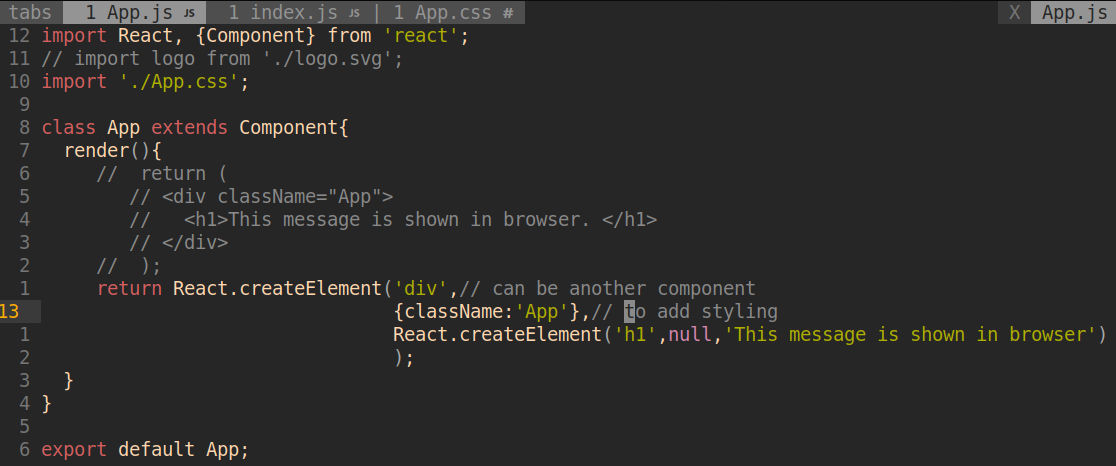The image size is (1116, 466).
Task: Click 'Component{' in class declaration
Action: tap(294, 128)
